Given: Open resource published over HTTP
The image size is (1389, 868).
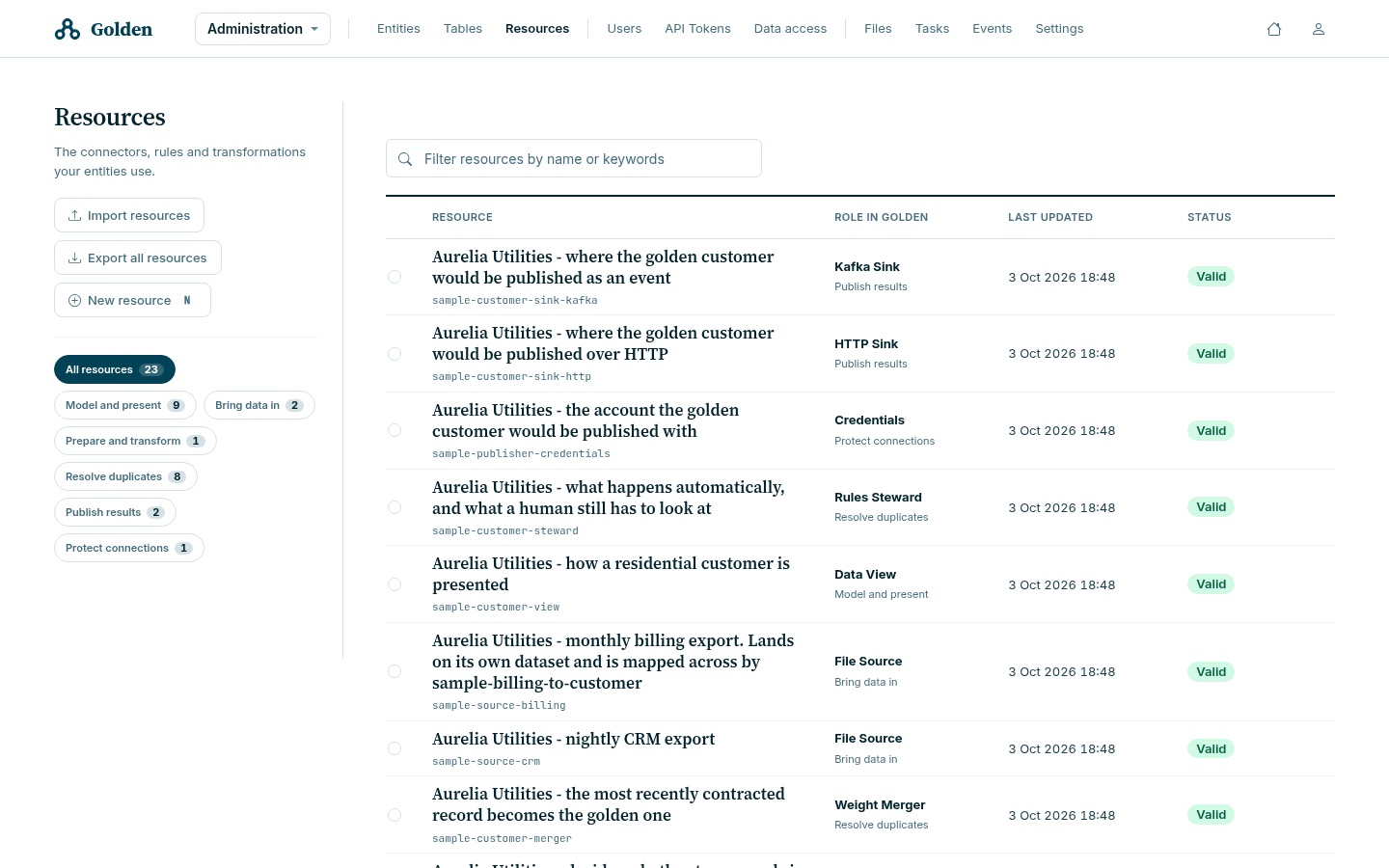Looking at the screenshot, I should click(x=603, y=343).
